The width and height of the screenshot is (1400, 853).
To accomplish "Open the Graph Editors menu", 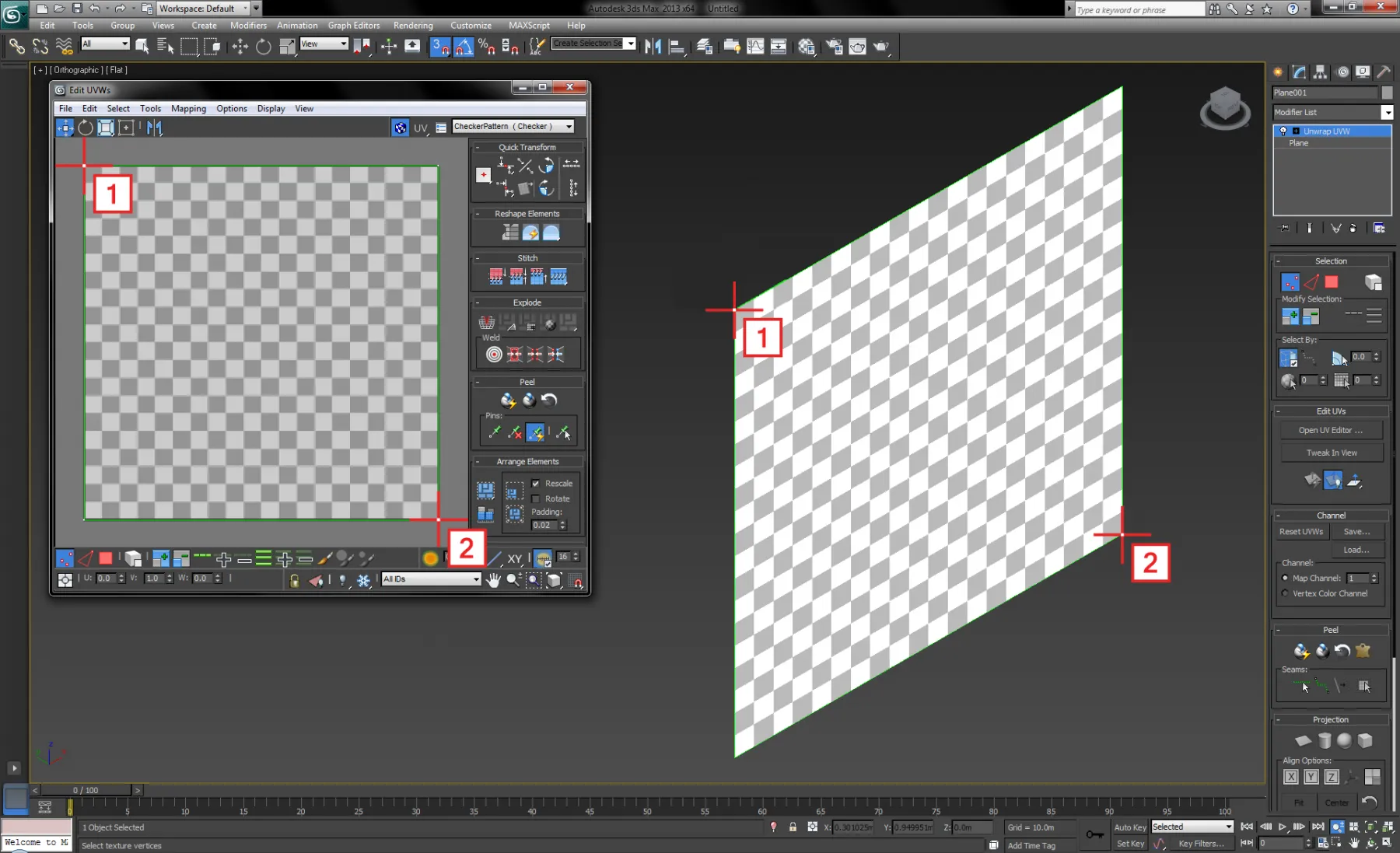I will pos(353,25).
